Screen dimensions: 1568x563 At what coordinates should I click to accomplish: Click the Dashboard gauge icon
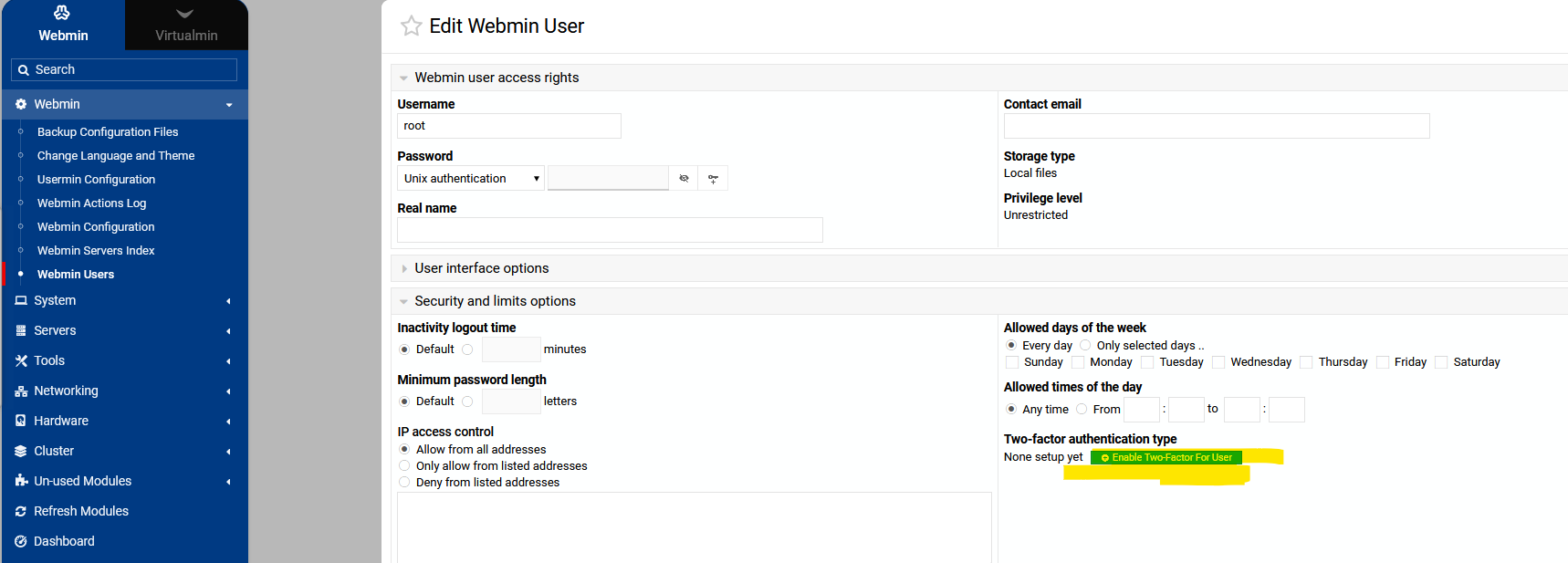click(21, 541)
